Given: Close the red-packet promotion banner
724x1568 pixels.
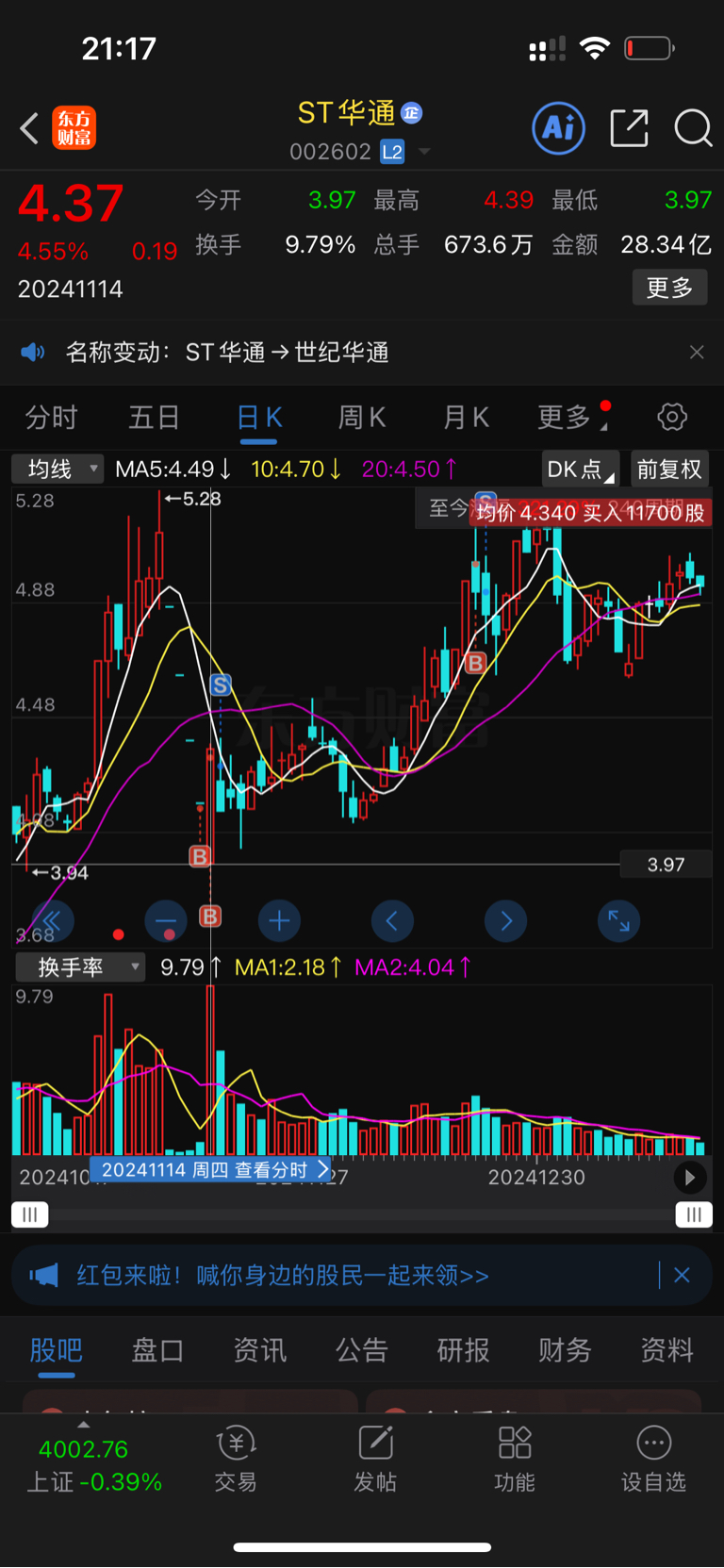Looking at the screenshot, I should tap(682, 1276).
